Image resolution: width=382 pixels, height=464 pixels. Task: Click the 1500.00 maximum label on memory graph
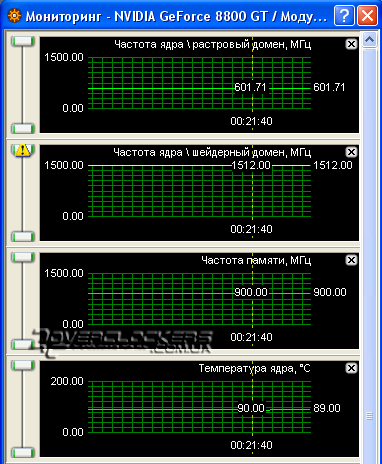point(64,273)
